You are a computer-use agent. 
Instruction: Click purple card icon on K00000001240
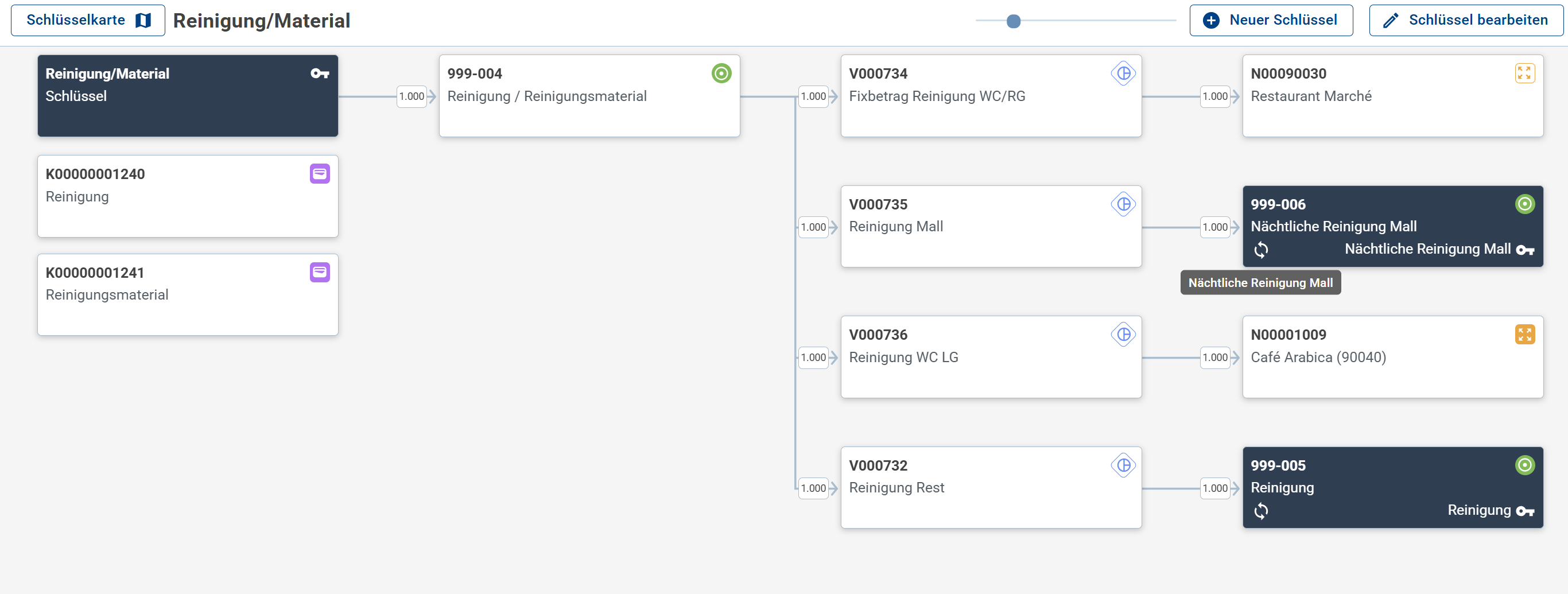point(320,174)
